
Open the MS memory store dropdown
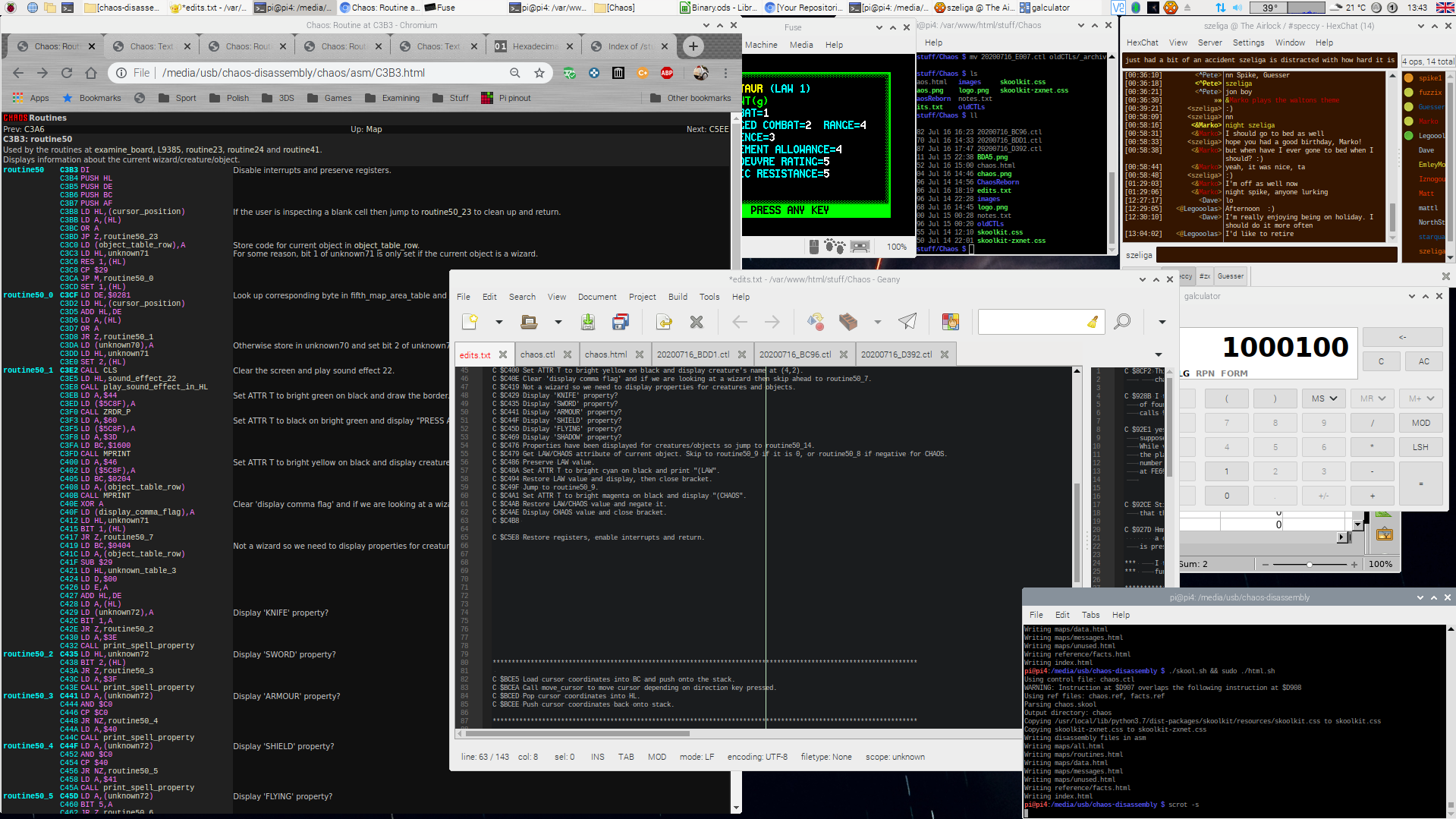(x=1324, y=398)
